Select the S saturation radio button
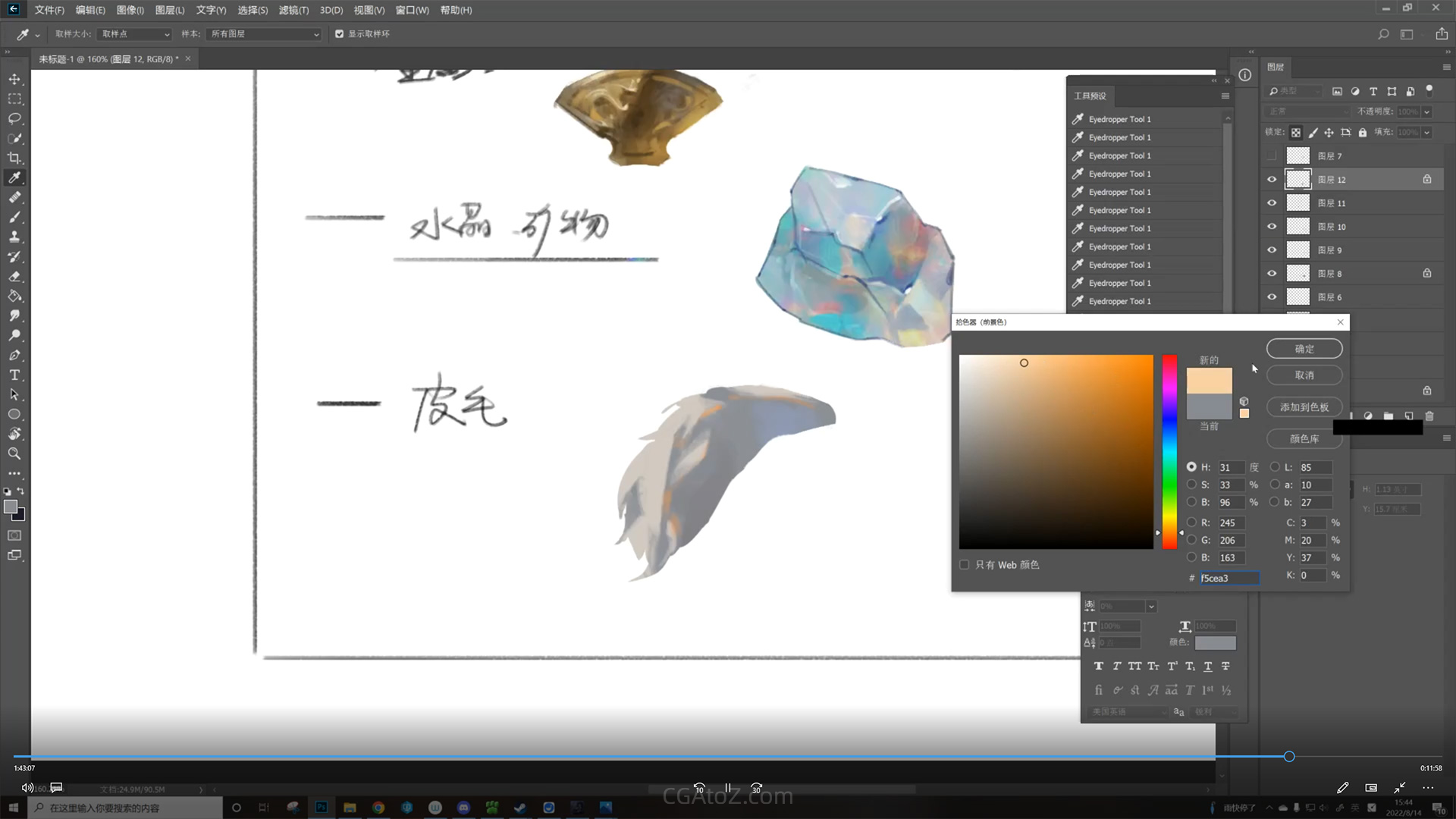The width and height of the screenshot is (1456, 819). (x=1191, y=485)
